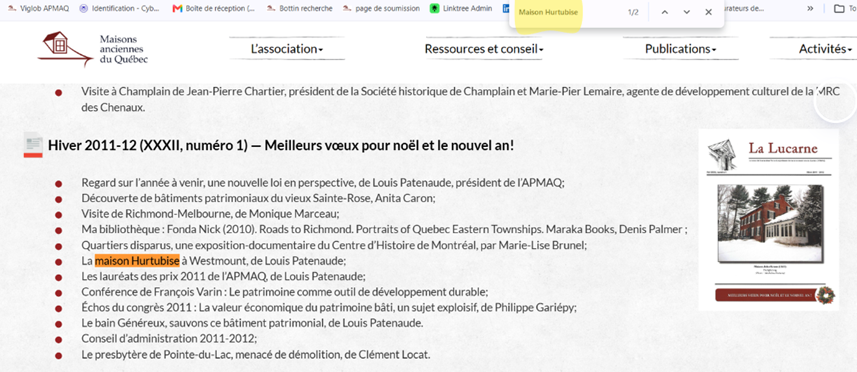Image resolution: width=857 pixels, height=372 pixels.
Task: Open the page de soumission bookmark
Action: tap(381, 8)
